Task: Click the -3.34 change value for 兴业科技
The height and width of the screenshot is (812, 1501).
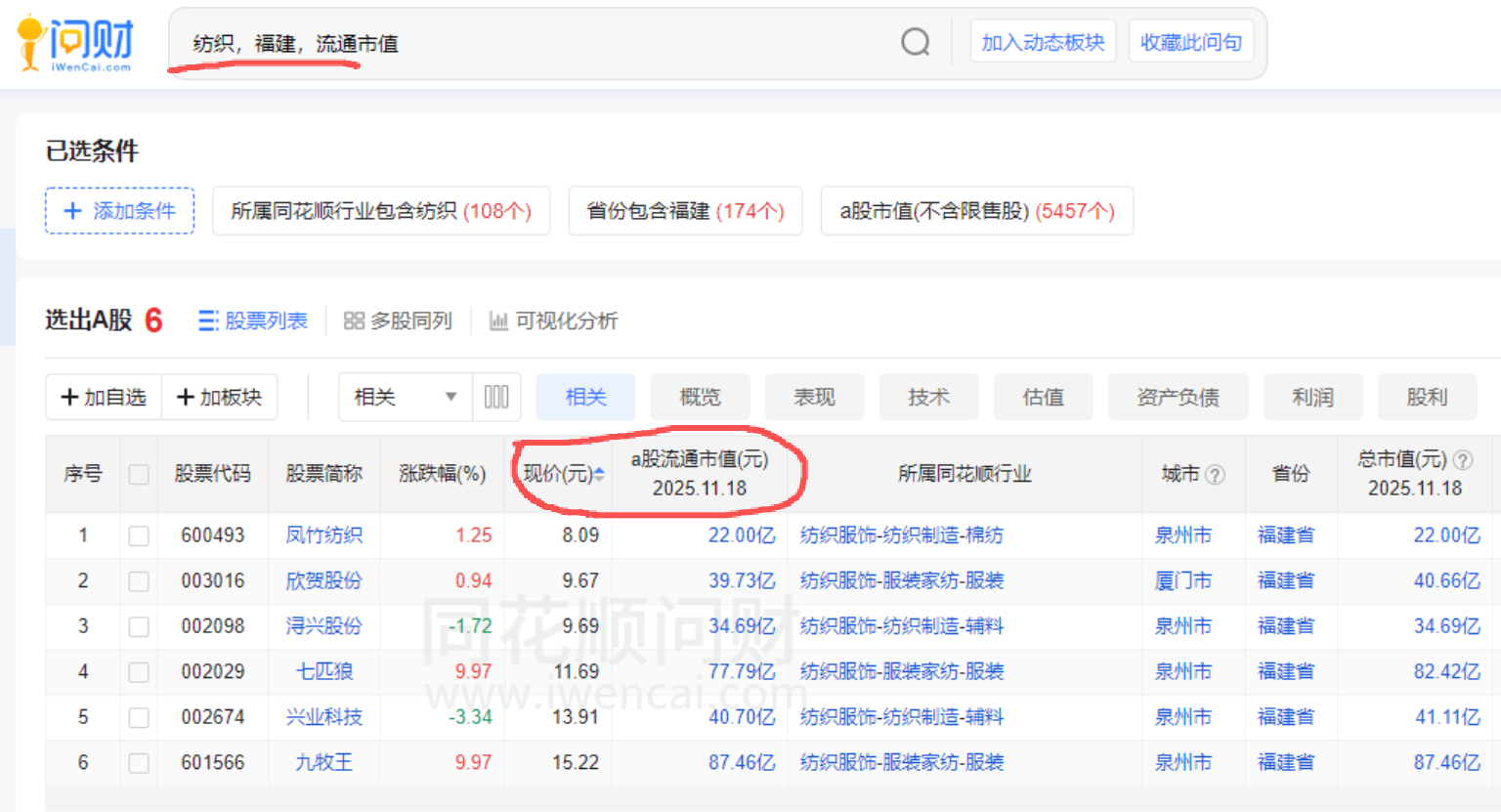Action: [x=470, y=717]
